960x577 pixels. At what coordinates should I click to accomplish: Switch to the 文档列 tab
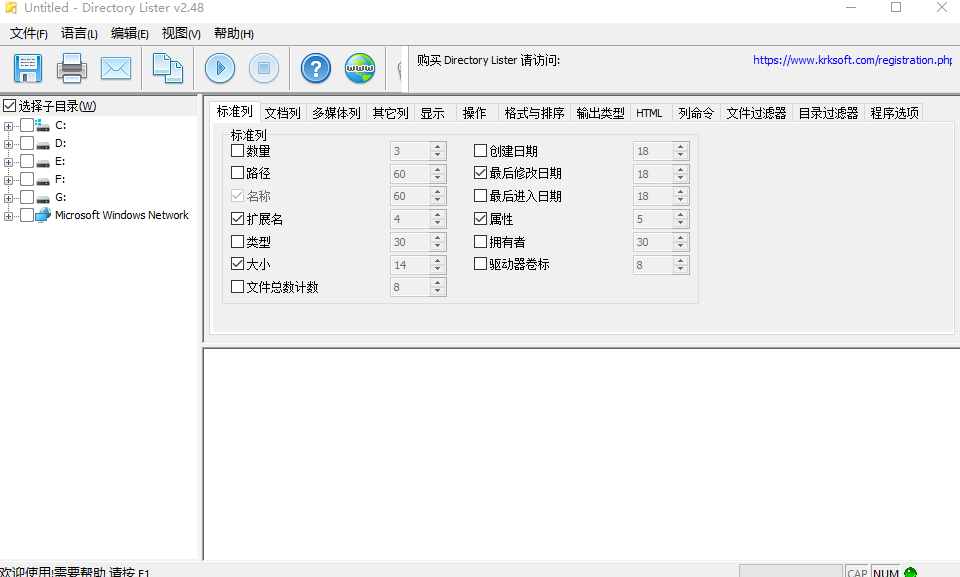coord(282,113)
